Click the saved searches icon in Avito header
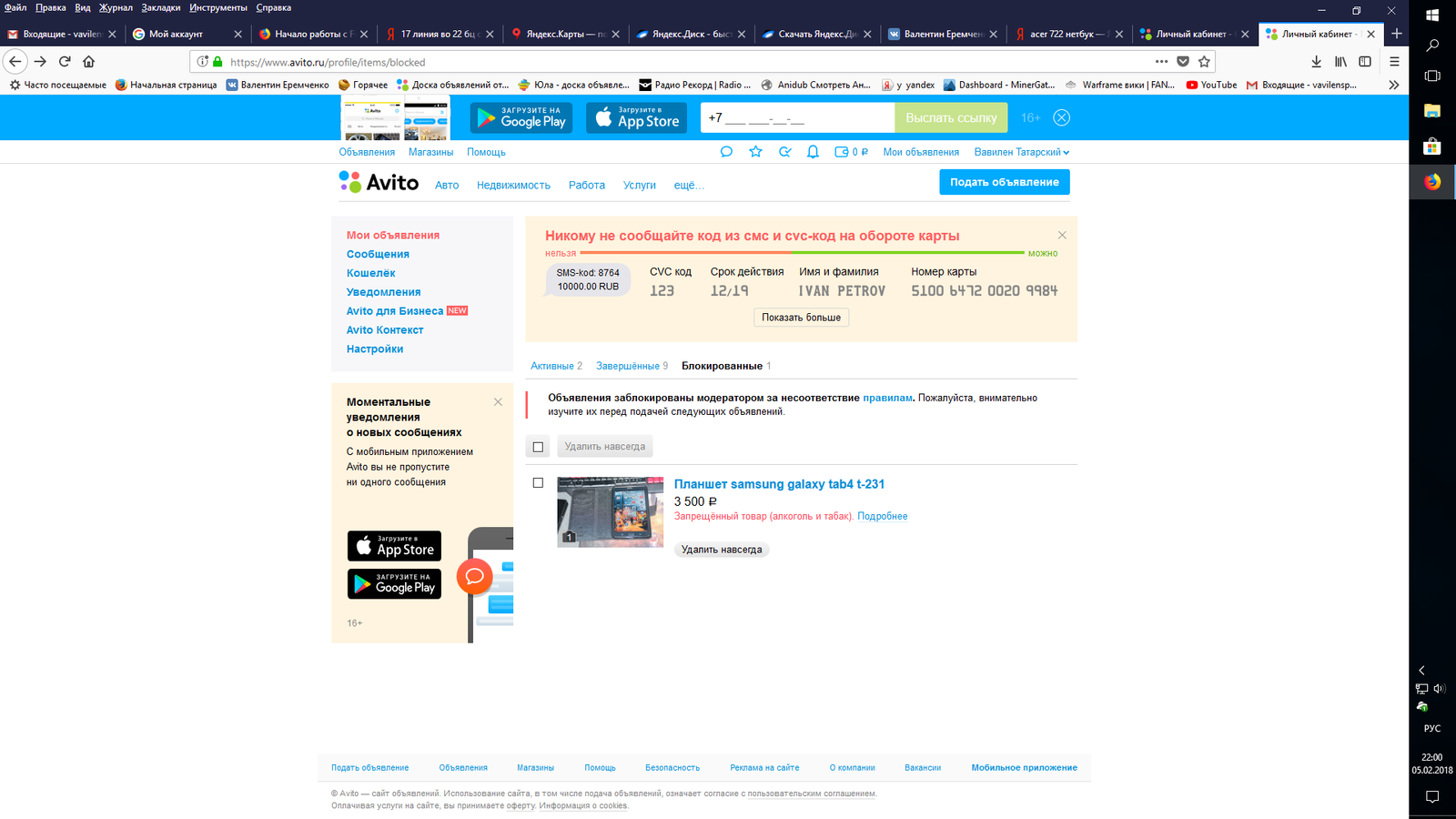The image size is (1456, 819). pos(784,152)
